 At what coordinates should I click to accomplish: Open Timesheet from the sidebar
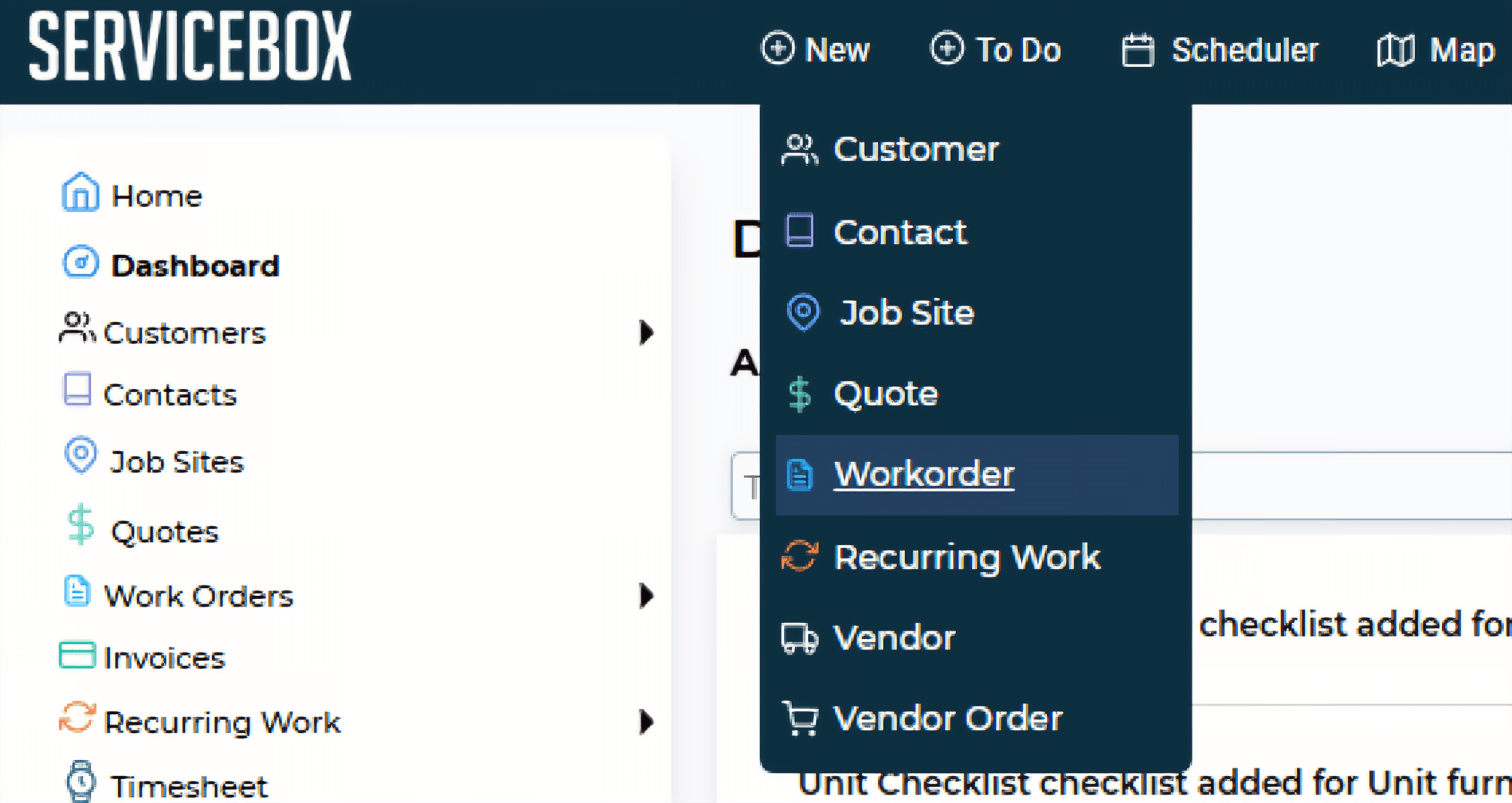click(x=189, y=787)
